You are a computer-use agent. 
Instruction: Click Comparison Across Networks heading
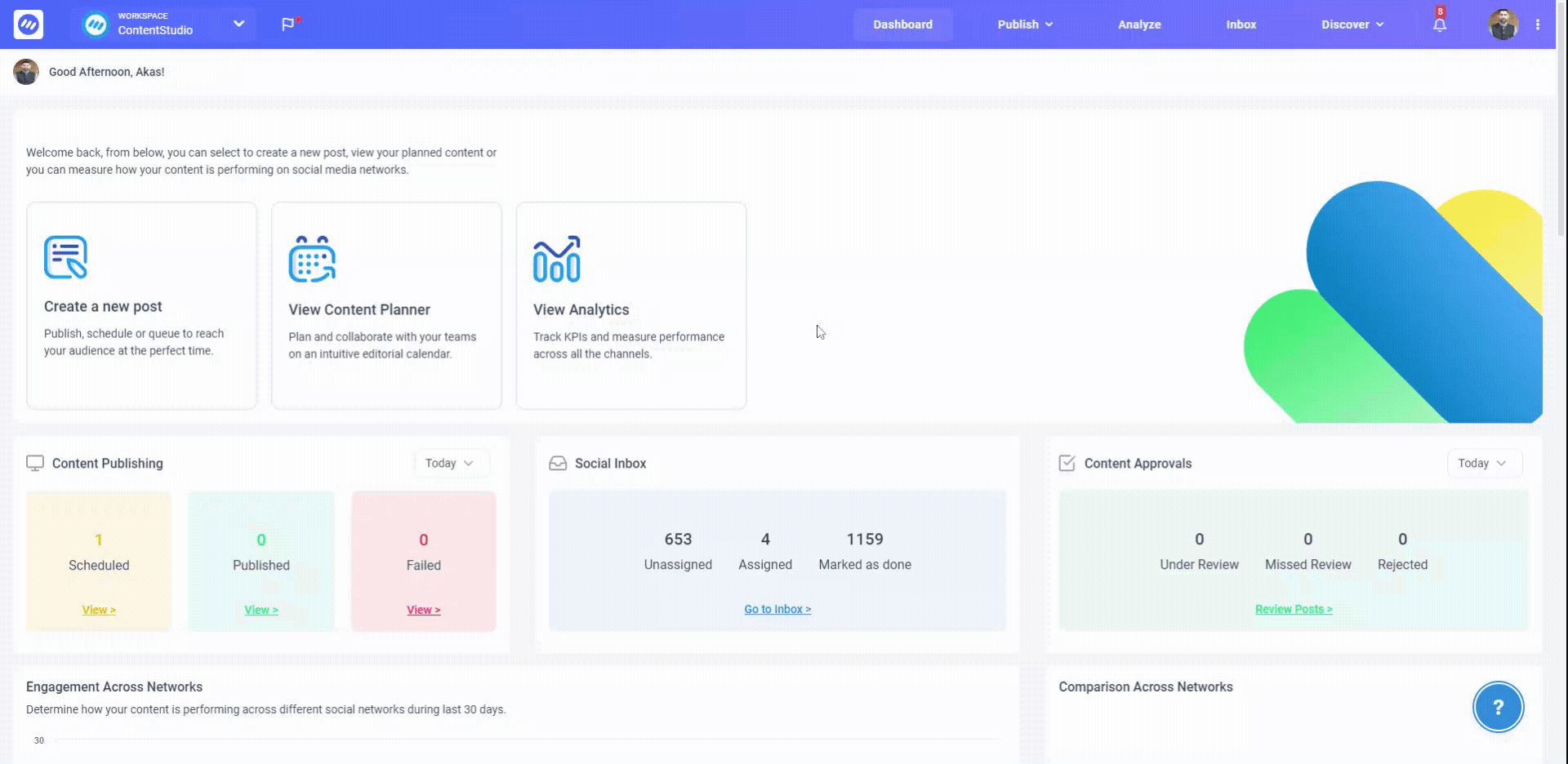coord(1146,686)
